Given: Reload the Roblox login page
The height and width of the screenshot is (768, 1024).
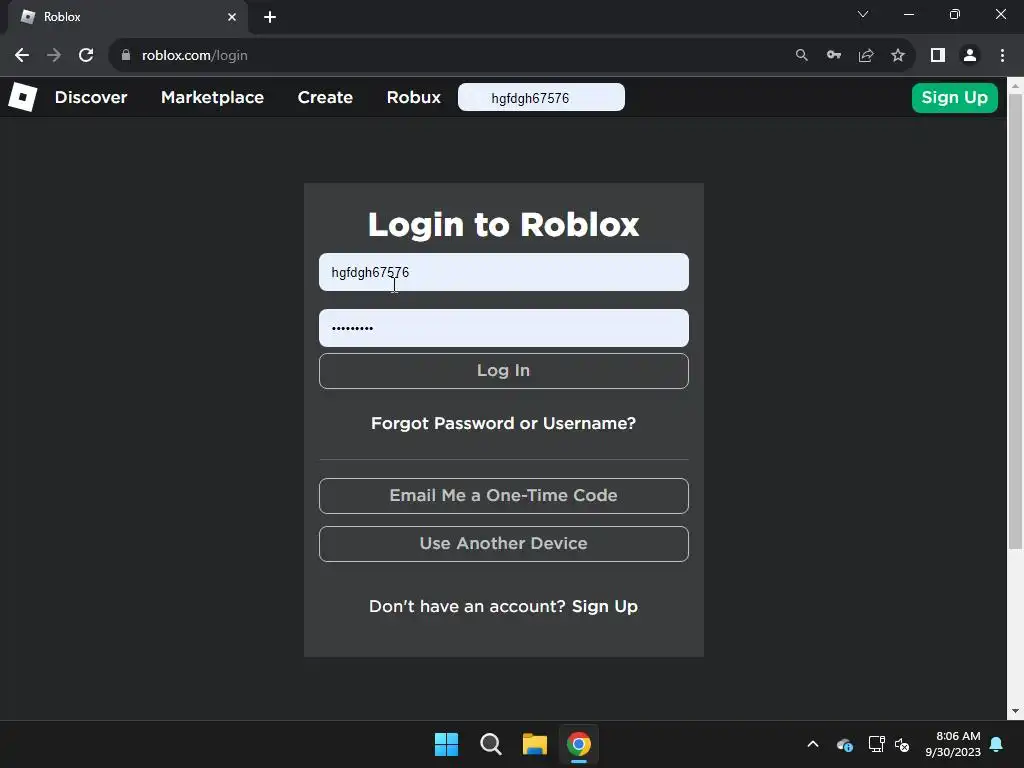Looking at the screenshot, I should click(86, 56).
